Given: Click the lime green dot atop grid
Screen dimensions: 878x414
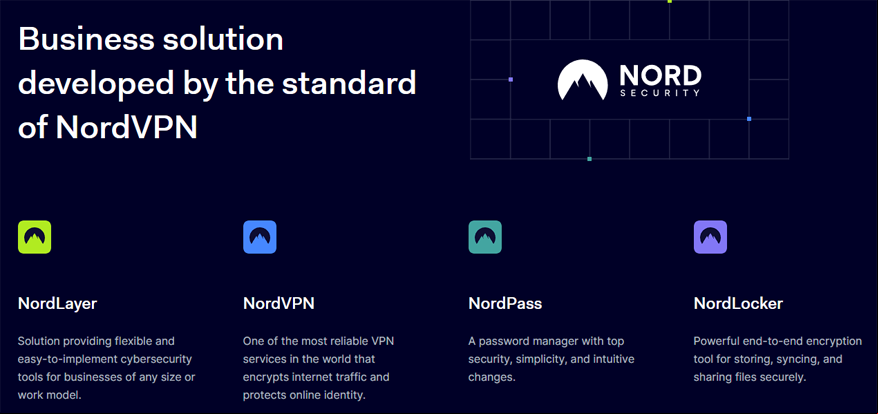Looking at the screenshot, I should tap(670, 1).
